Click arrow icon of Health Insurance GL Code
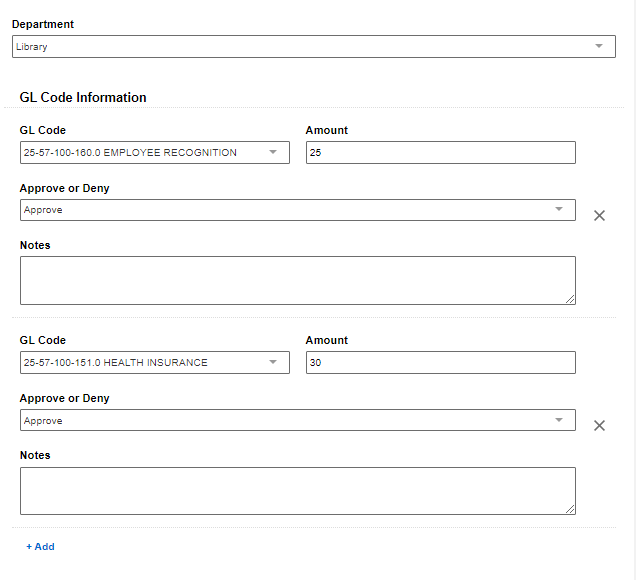 pos(273,362)
